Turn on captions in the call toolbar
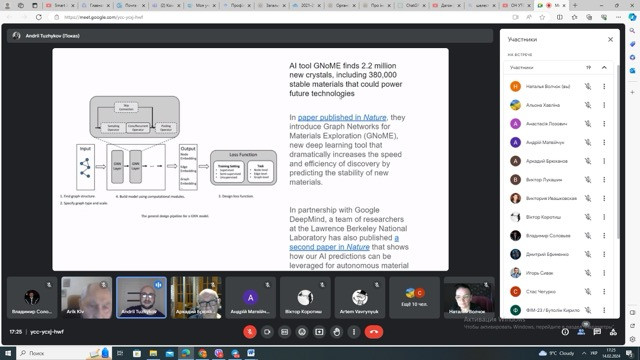Image resolution: width=640 pixels, height=360 pixels. (x=284, y=332)
